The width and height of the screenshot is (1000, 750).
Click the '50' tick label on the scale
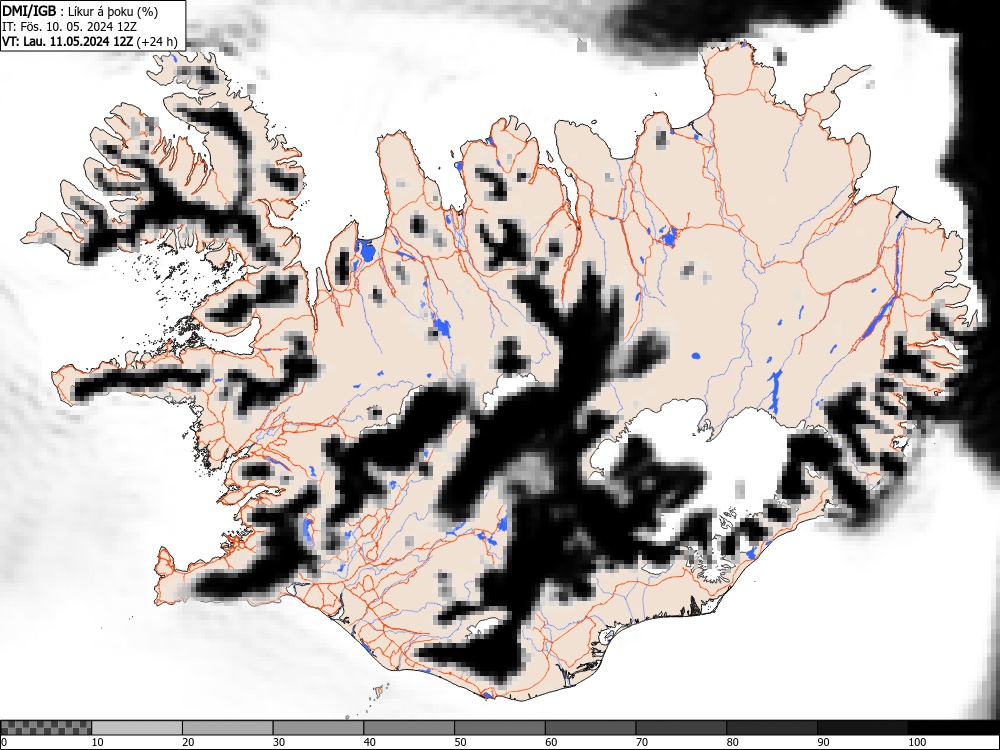[x=460, y=742]
